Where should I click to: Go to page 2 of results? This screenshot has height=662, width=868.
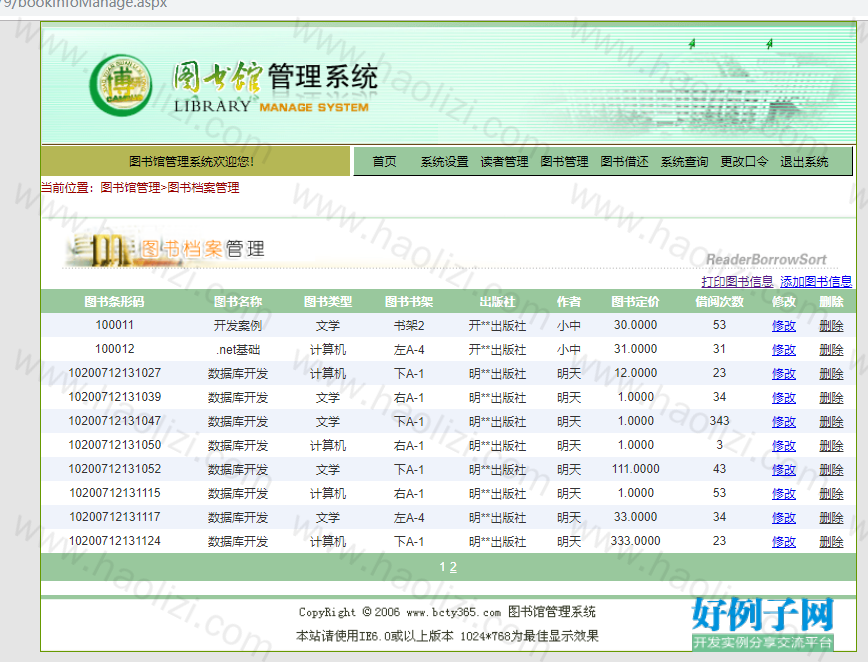(x=453, y=567)
